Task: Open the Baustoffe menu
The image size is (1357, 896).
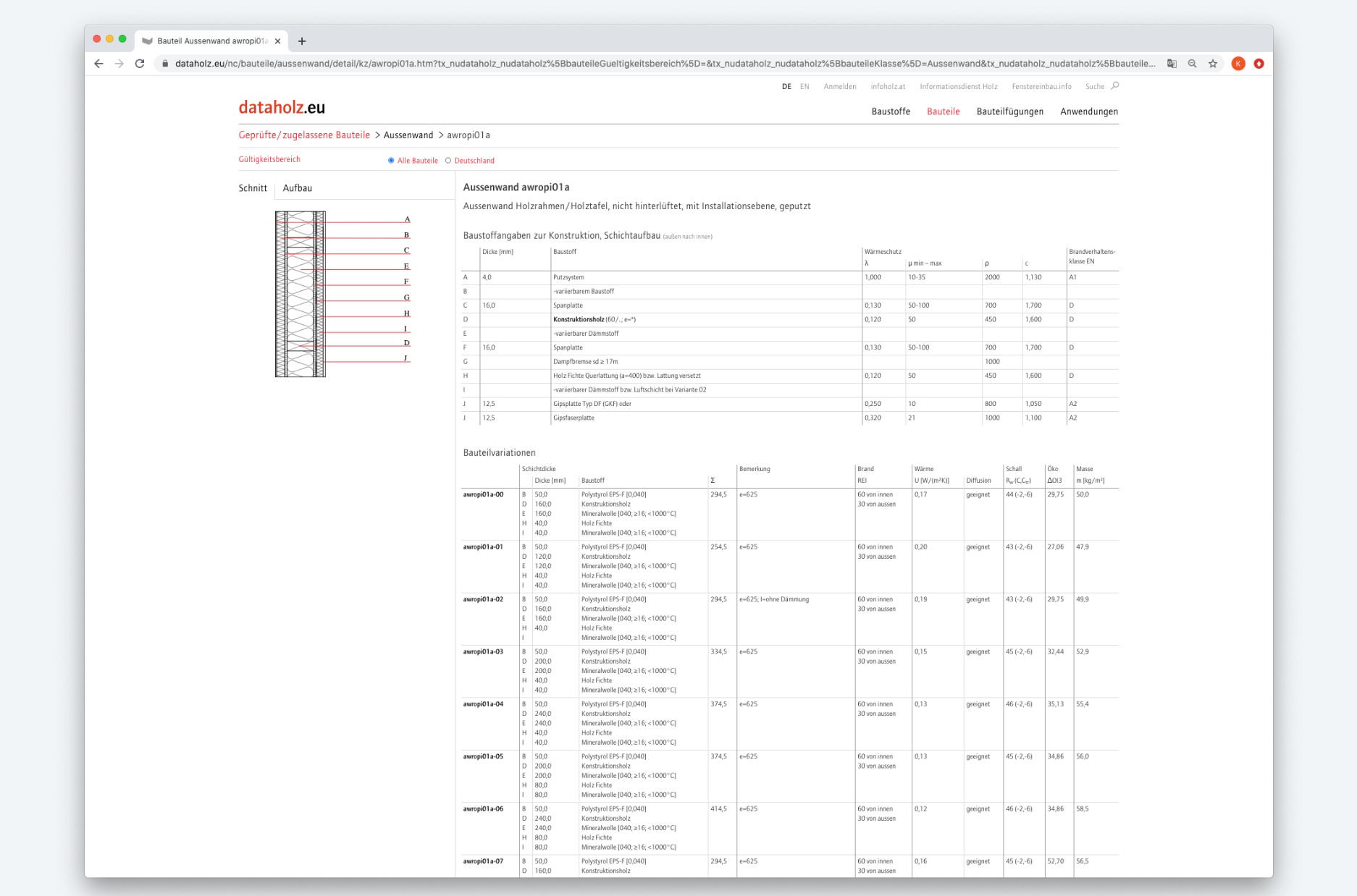Action: (891, 111)
